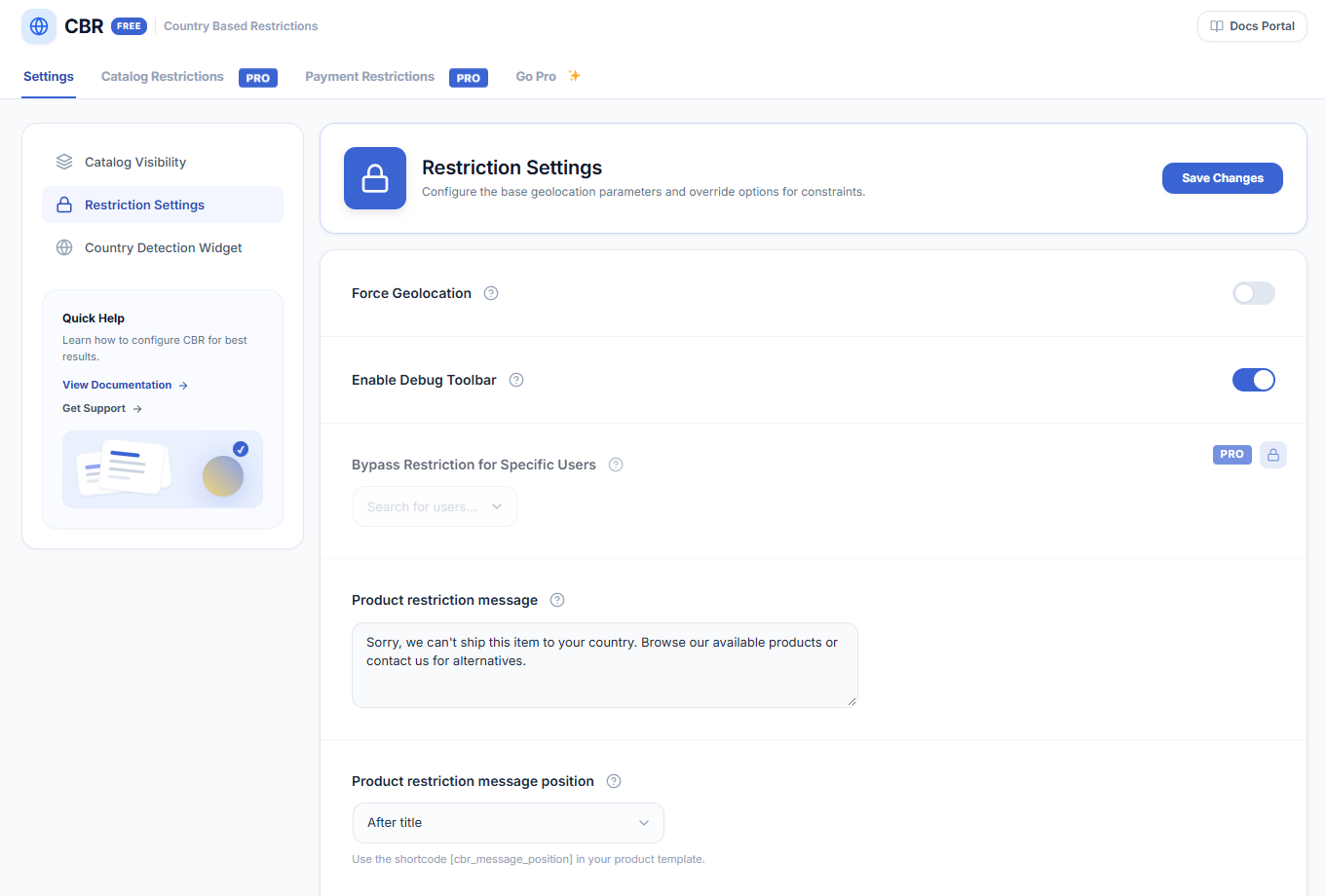Follow the Get Support link

(x=102, y=409)
